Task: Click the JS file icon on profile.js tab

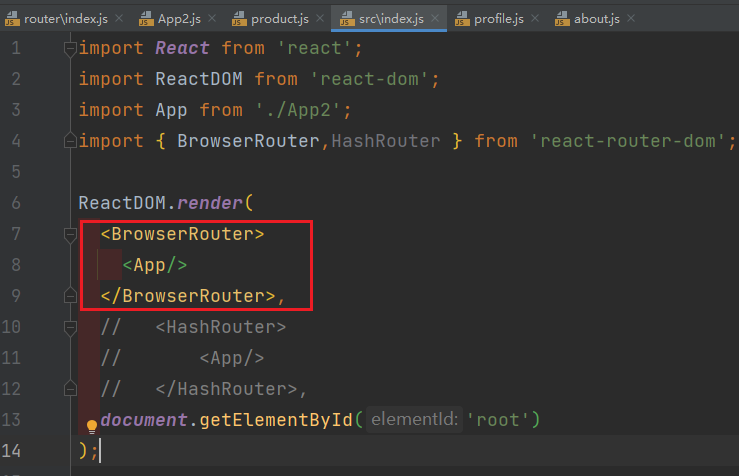Action: pyautogui.click(x=462, y=19)
